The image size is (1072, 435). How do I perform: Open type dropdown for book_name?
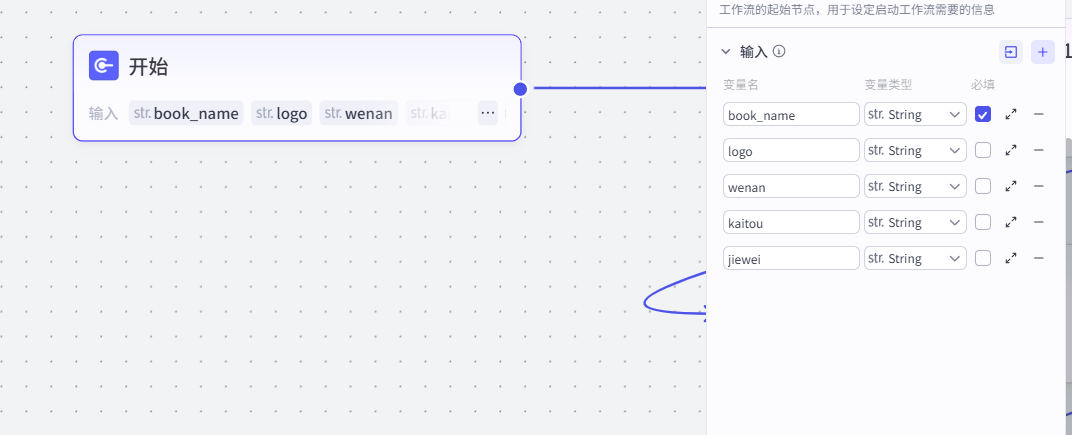coord(915,115)
